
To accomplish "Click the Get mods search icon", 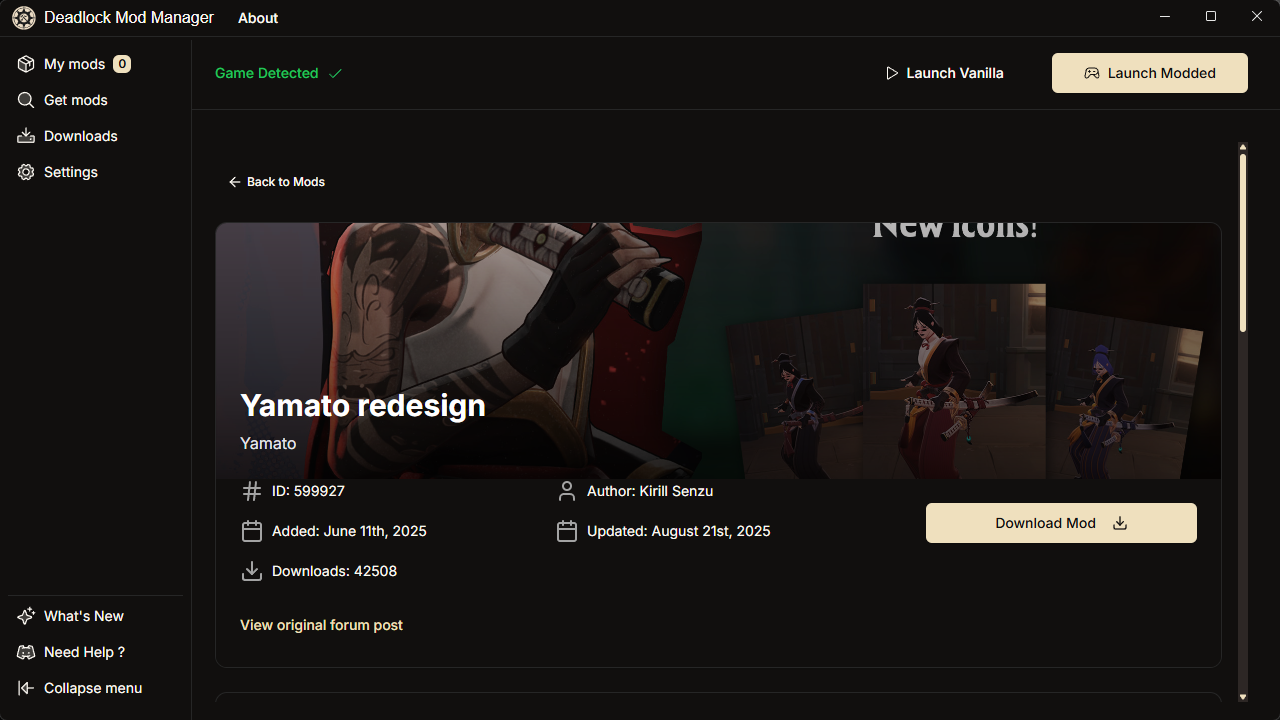I will coord(25,99).
